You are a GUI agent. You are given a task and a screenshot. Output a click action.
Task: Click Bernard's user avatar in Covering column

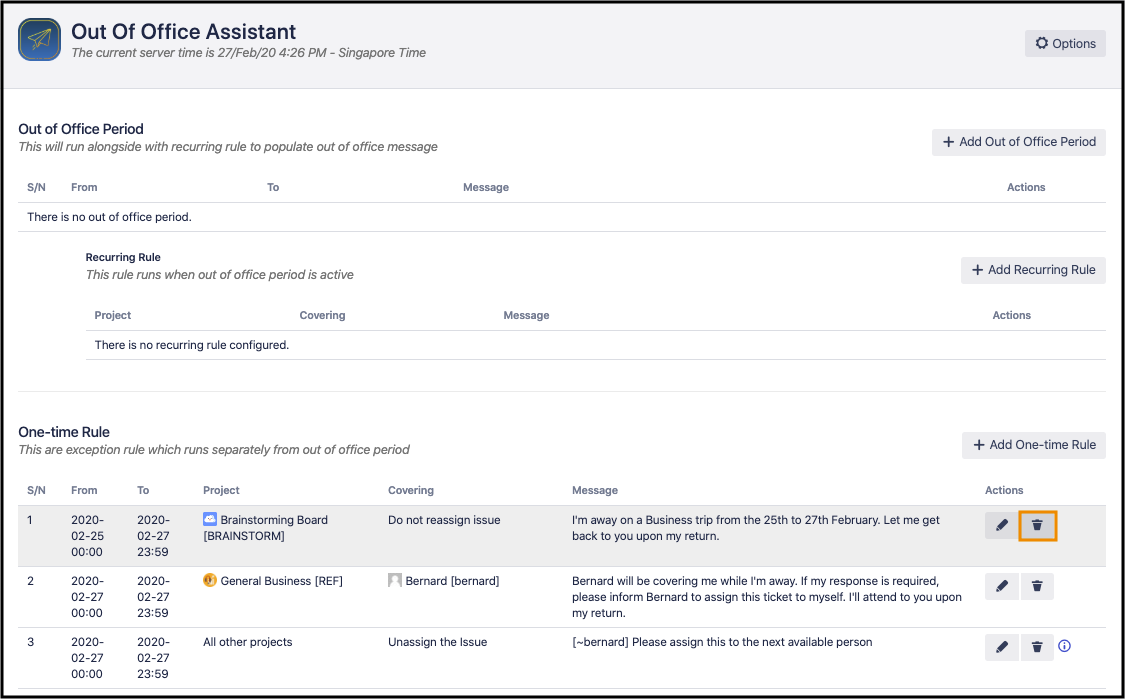pos(395,580)
